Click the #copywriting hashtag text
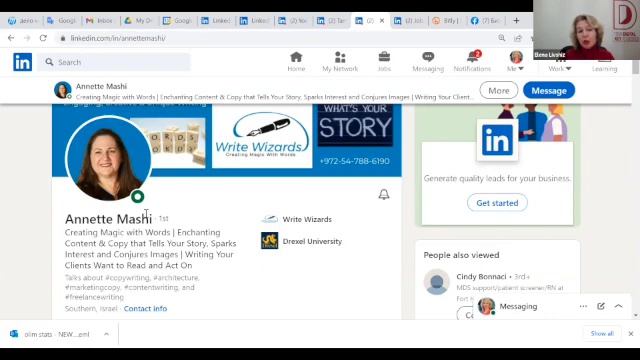640x360 pixels. 127,278
